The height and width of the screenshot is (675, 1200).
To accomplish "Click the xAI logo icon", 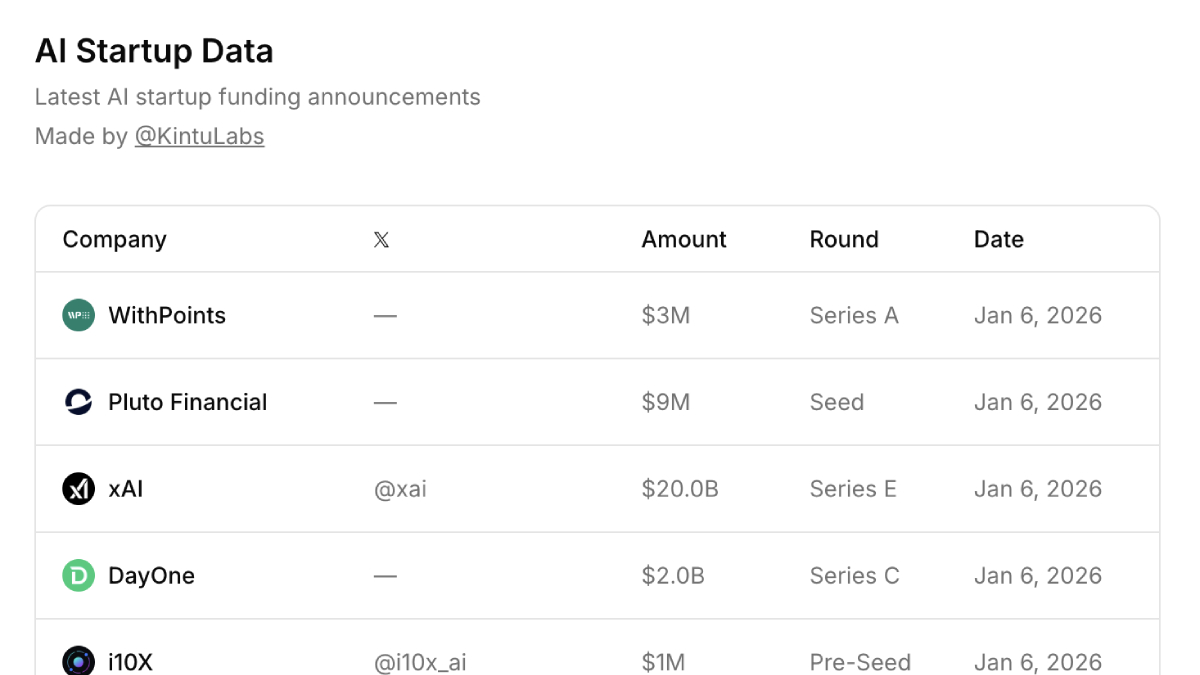I will pyautogui.click(x=78, y=489).
